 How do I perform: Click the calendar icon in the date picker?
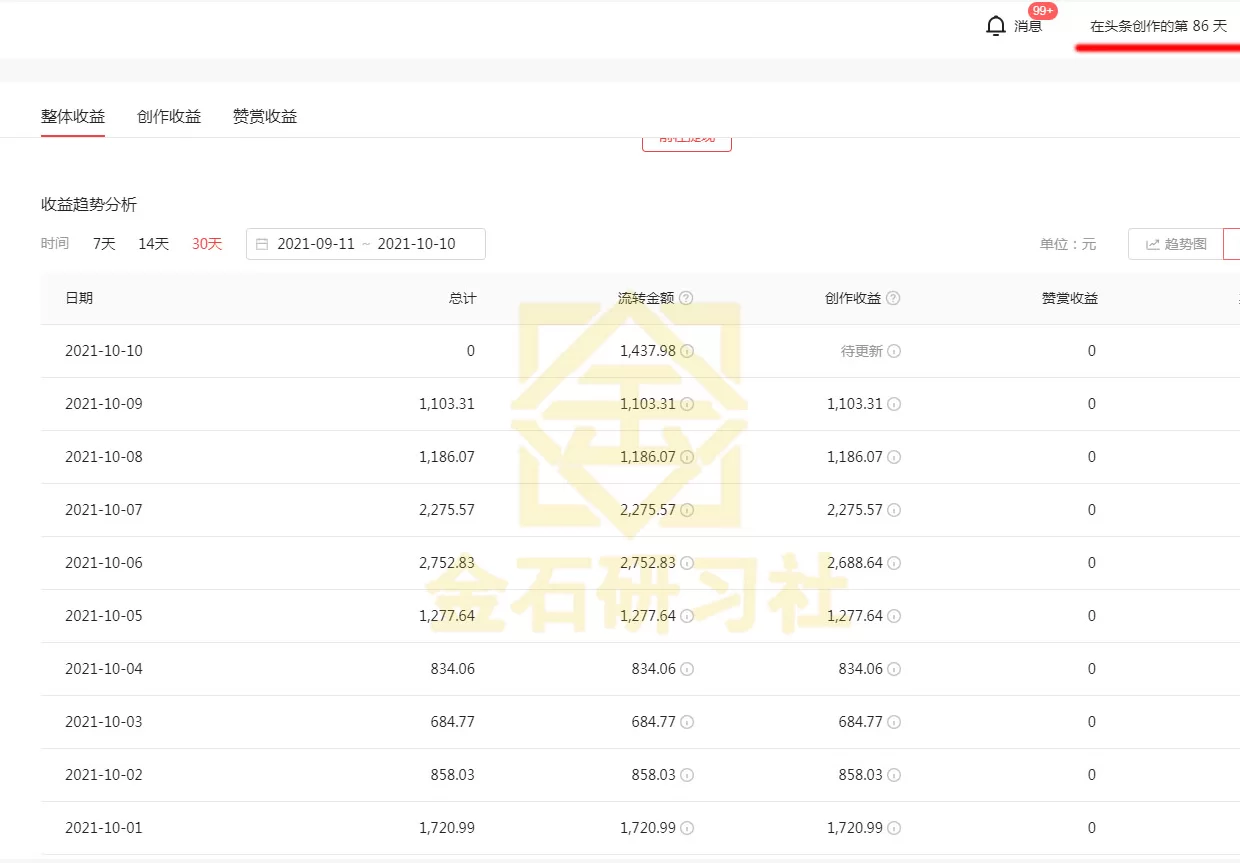(263, 243)
